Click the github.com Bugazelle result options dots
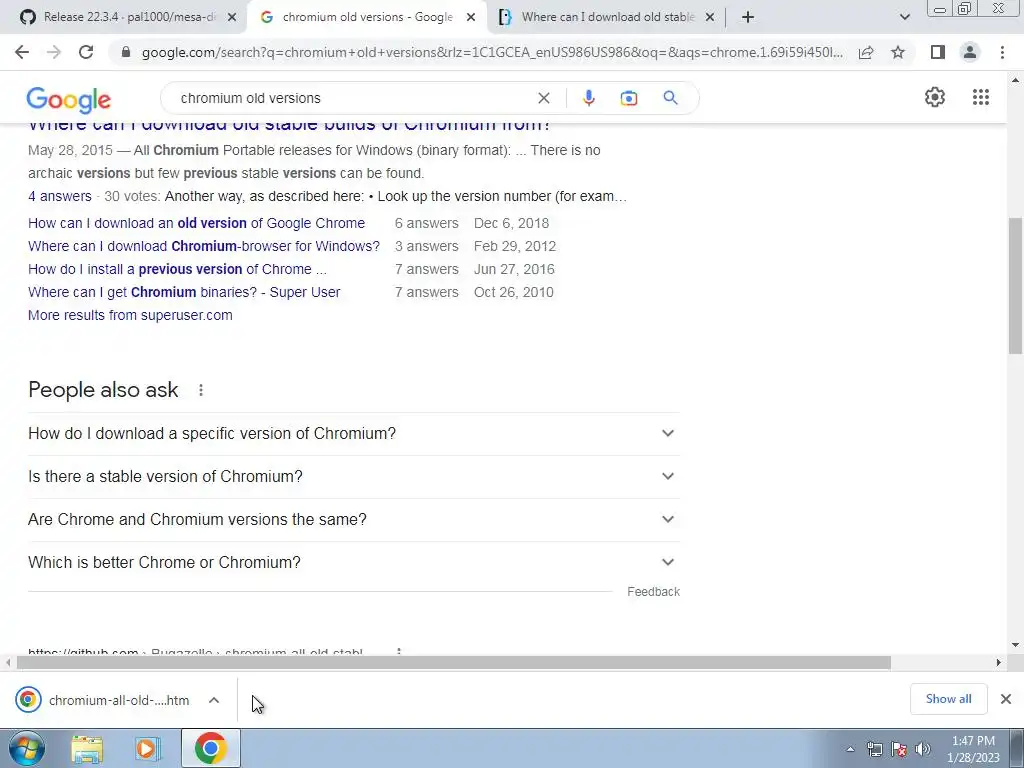Viewport: 1024px width, 768px height. (398, 652)
